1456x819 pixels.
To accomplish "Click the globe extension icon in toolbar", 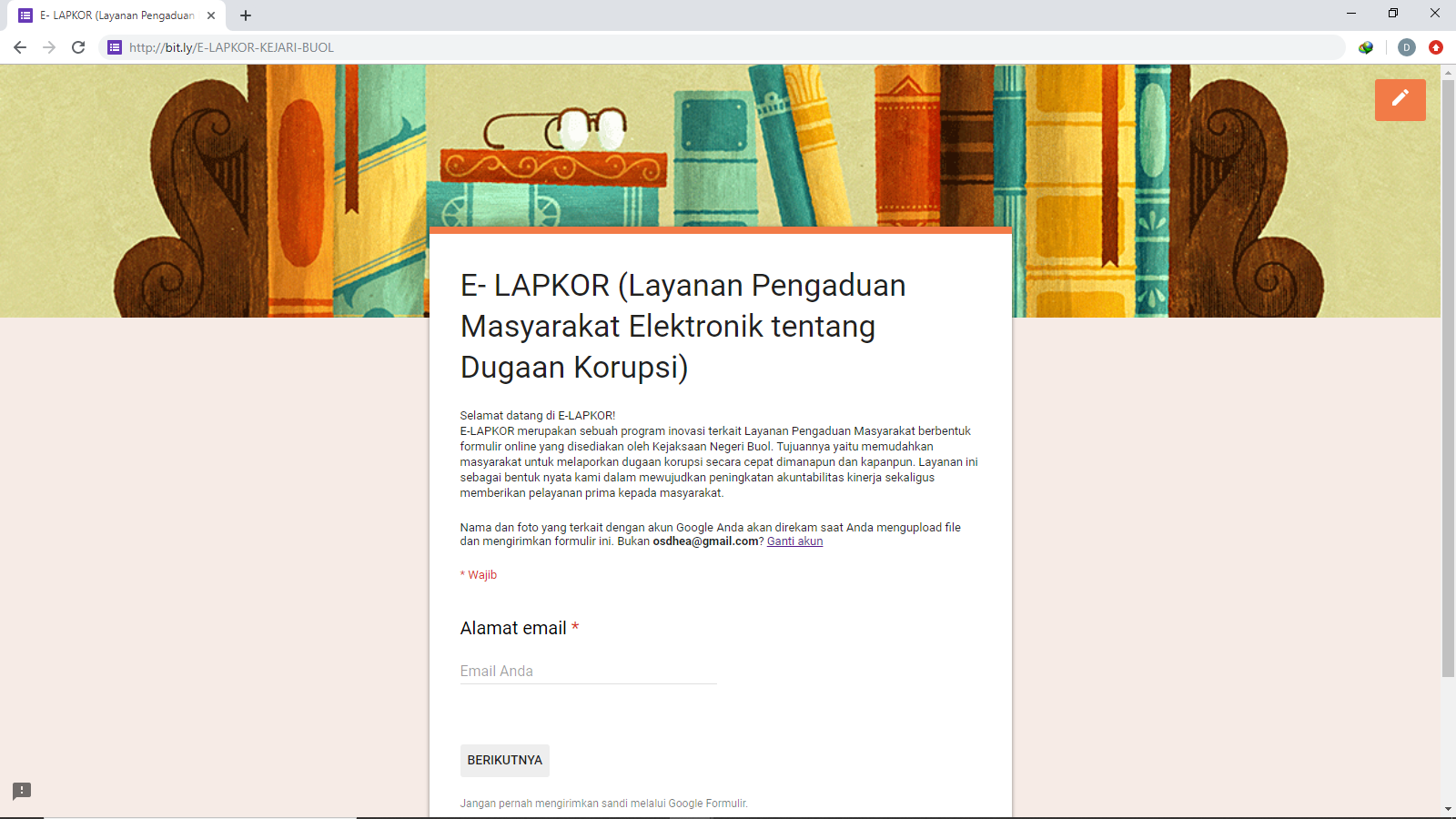I will coord(1366,47).
